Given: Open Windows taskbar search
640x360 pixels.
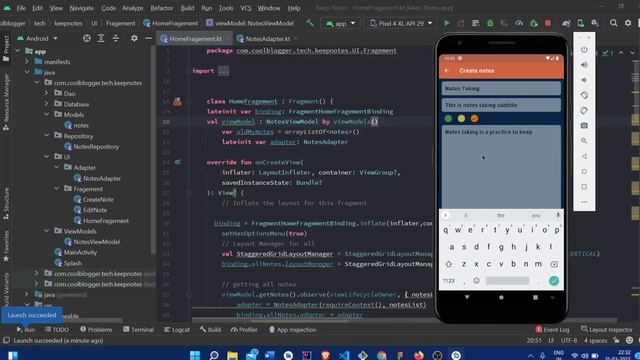Looking at the screenshot, I should coord(214,355).
